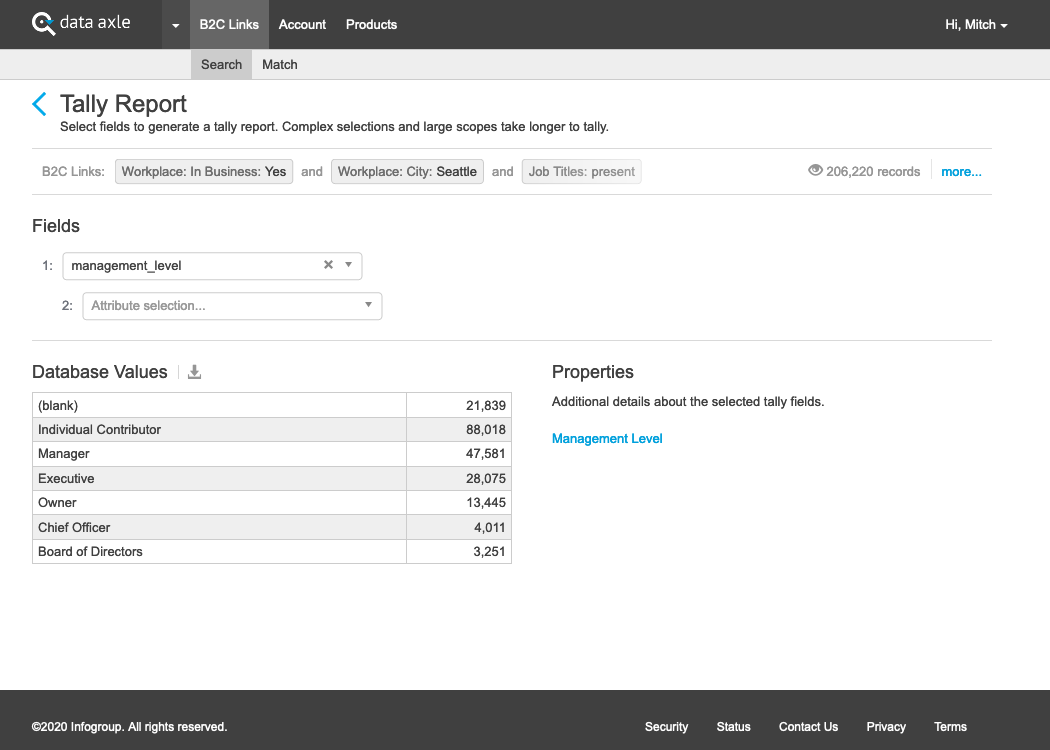Screen dimensions: 1050x750
Task: Click the more... filters link
Action: tap(961, 171)
